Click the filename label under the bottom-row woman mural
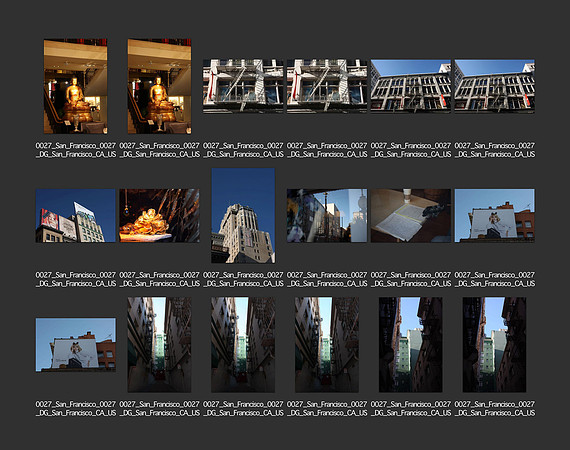This screenshot has width=570, height=450. (x=76, y=409)
